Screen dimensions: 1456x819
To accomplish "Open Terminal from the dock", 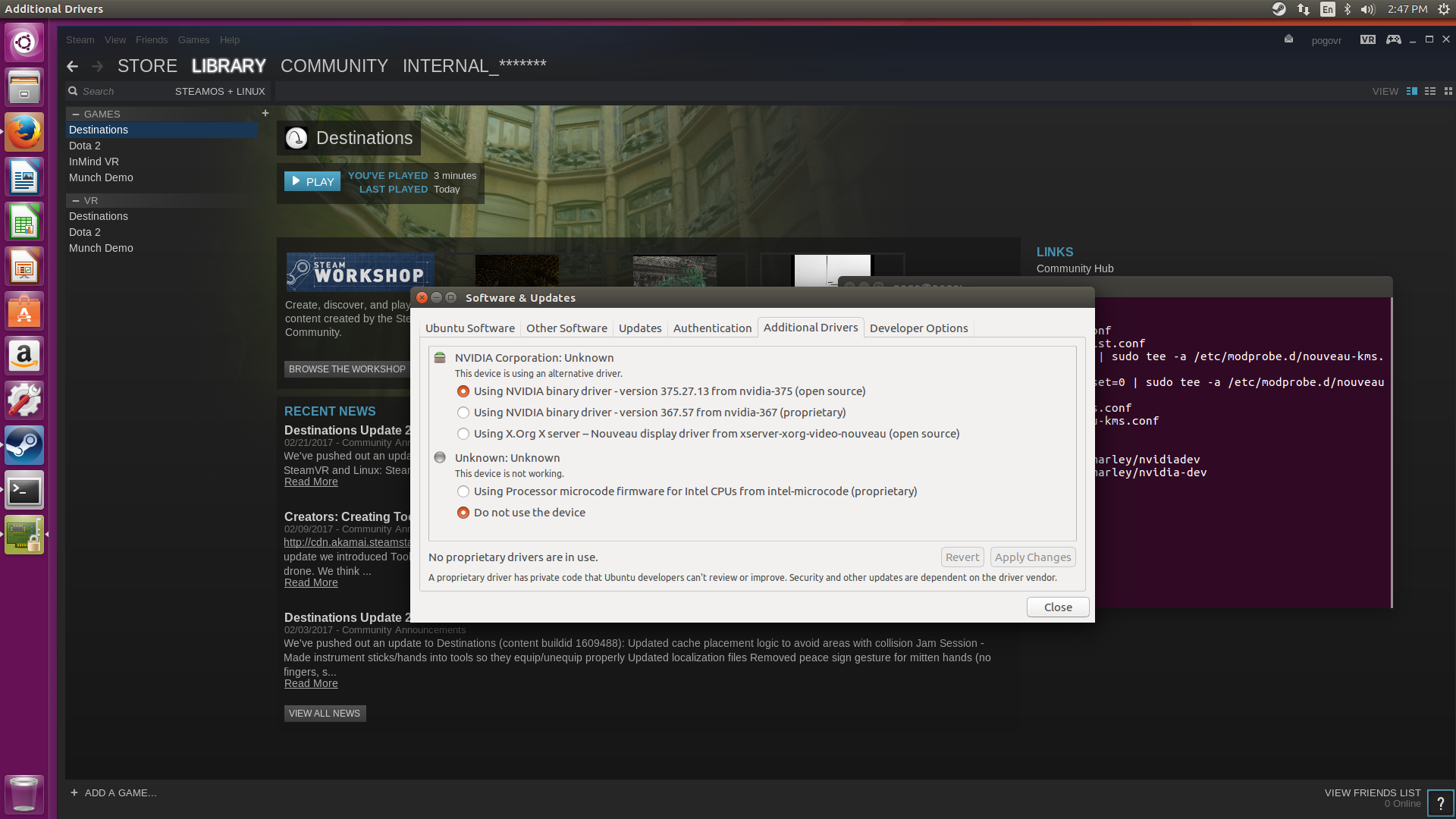I will (24, 490).
